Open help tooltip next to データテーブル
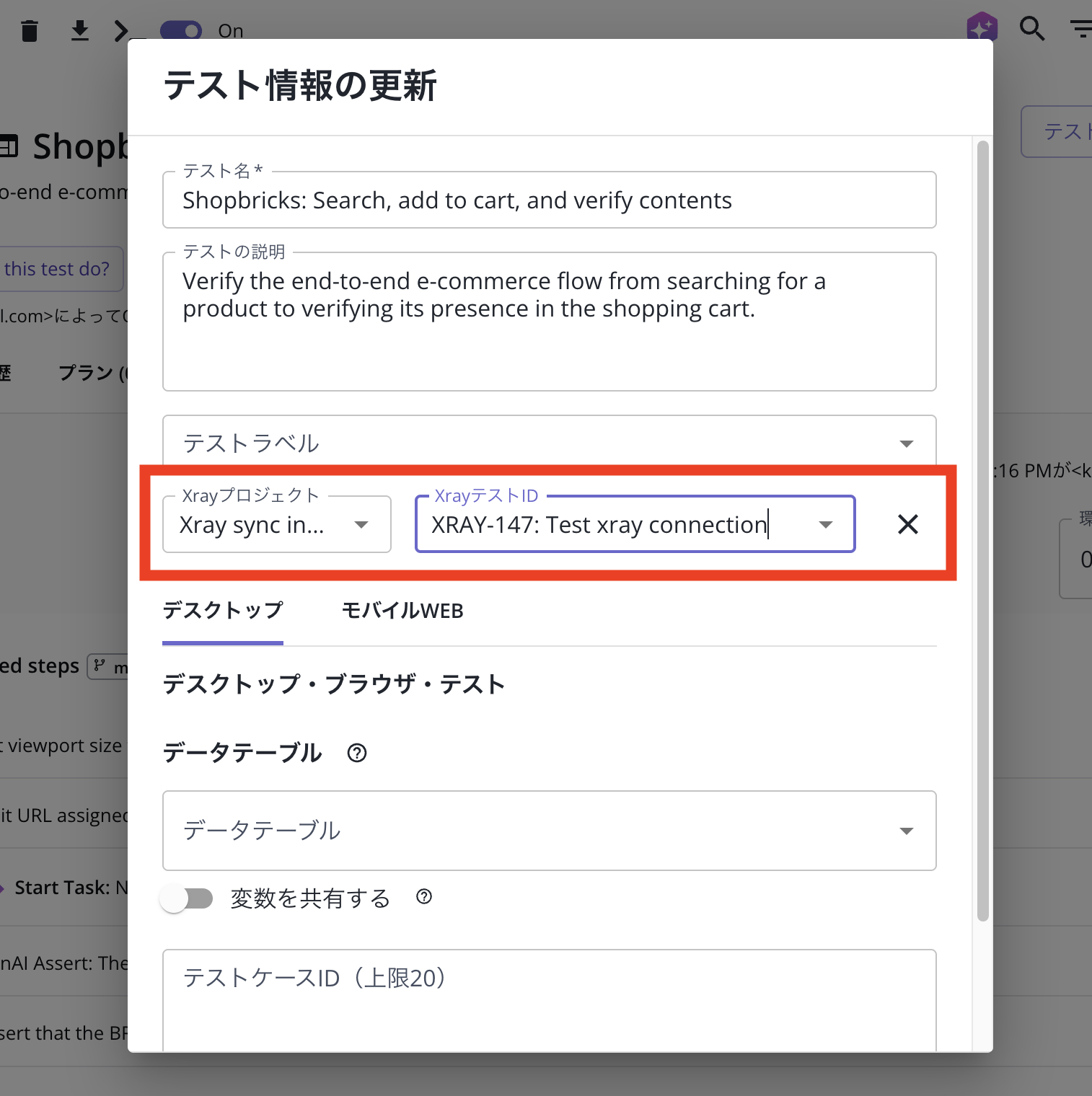This screenshot has width=1092, height=1096. click(x=356, y=753)
